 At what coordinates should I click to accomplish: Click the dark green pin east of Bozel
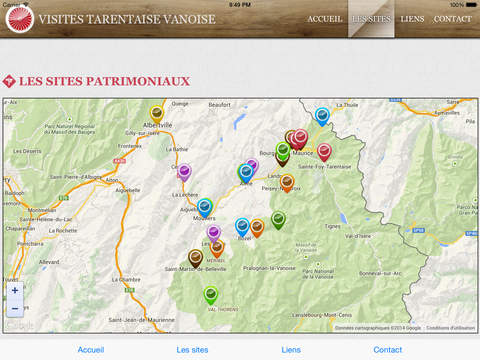[278, 220]
